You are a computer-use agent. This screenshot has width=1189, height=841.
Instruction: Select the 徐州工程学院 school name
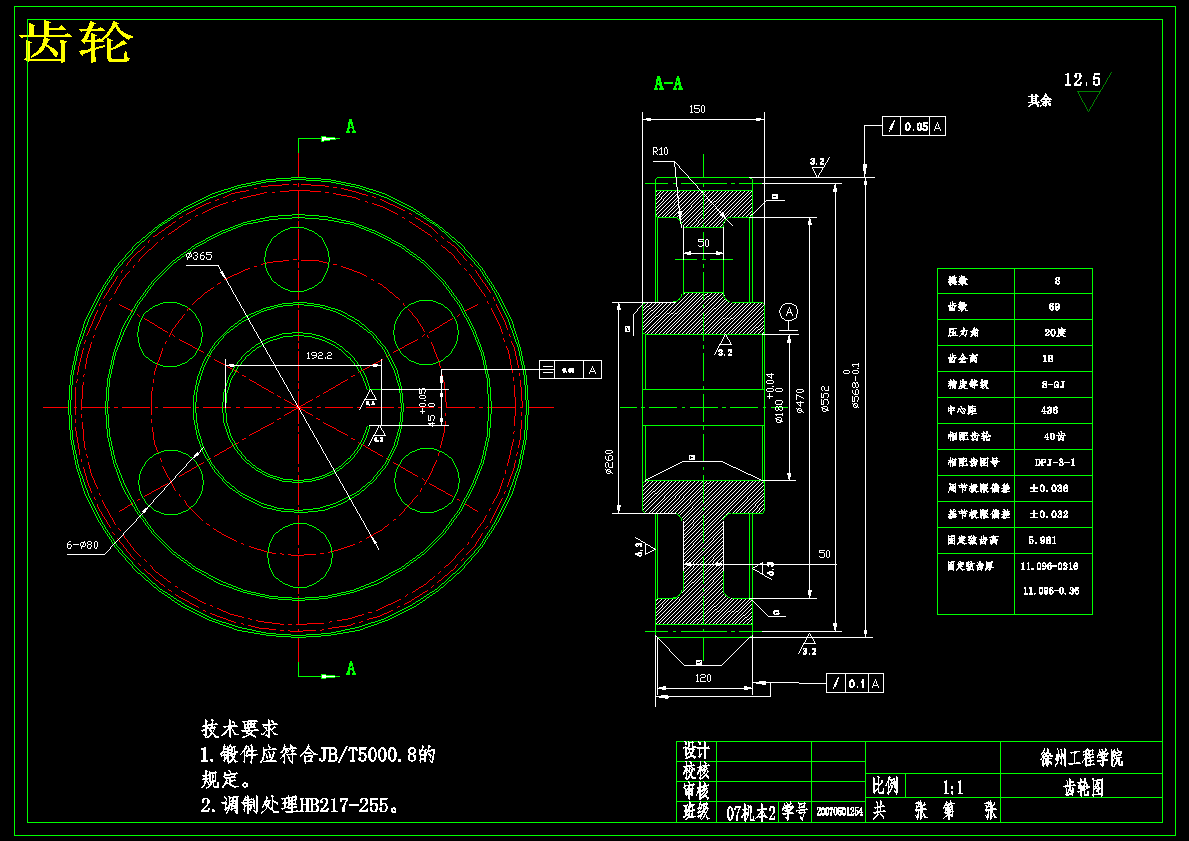coord(1081,758)
